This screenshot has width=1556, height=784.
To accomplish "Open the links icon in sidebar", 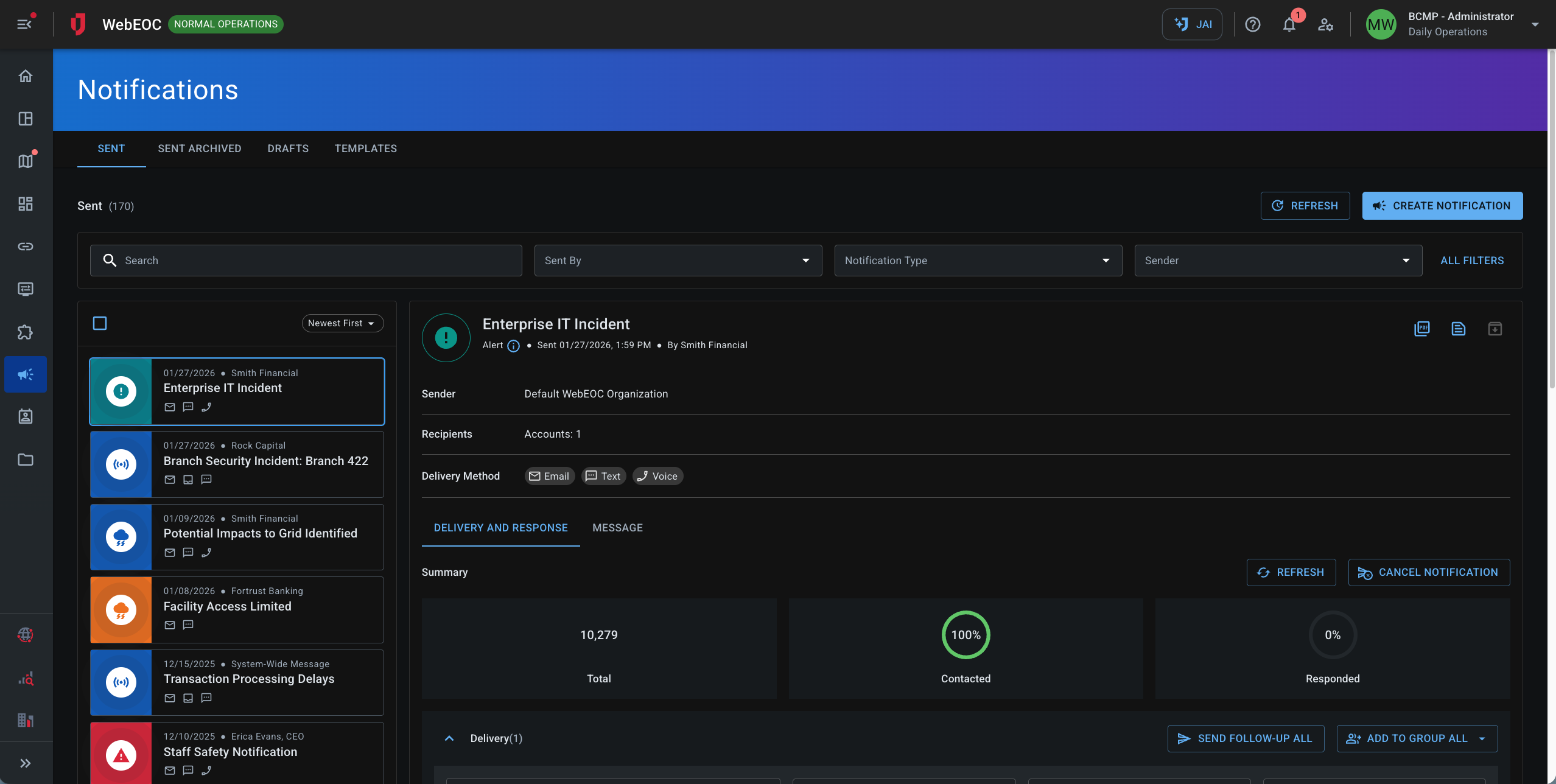I will tap(26, 247).
